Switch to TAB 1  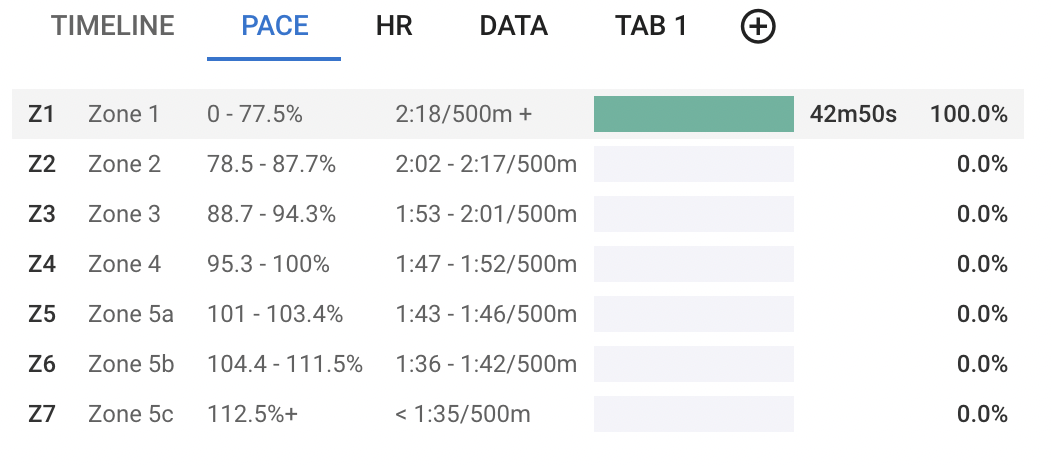(651, 26)
